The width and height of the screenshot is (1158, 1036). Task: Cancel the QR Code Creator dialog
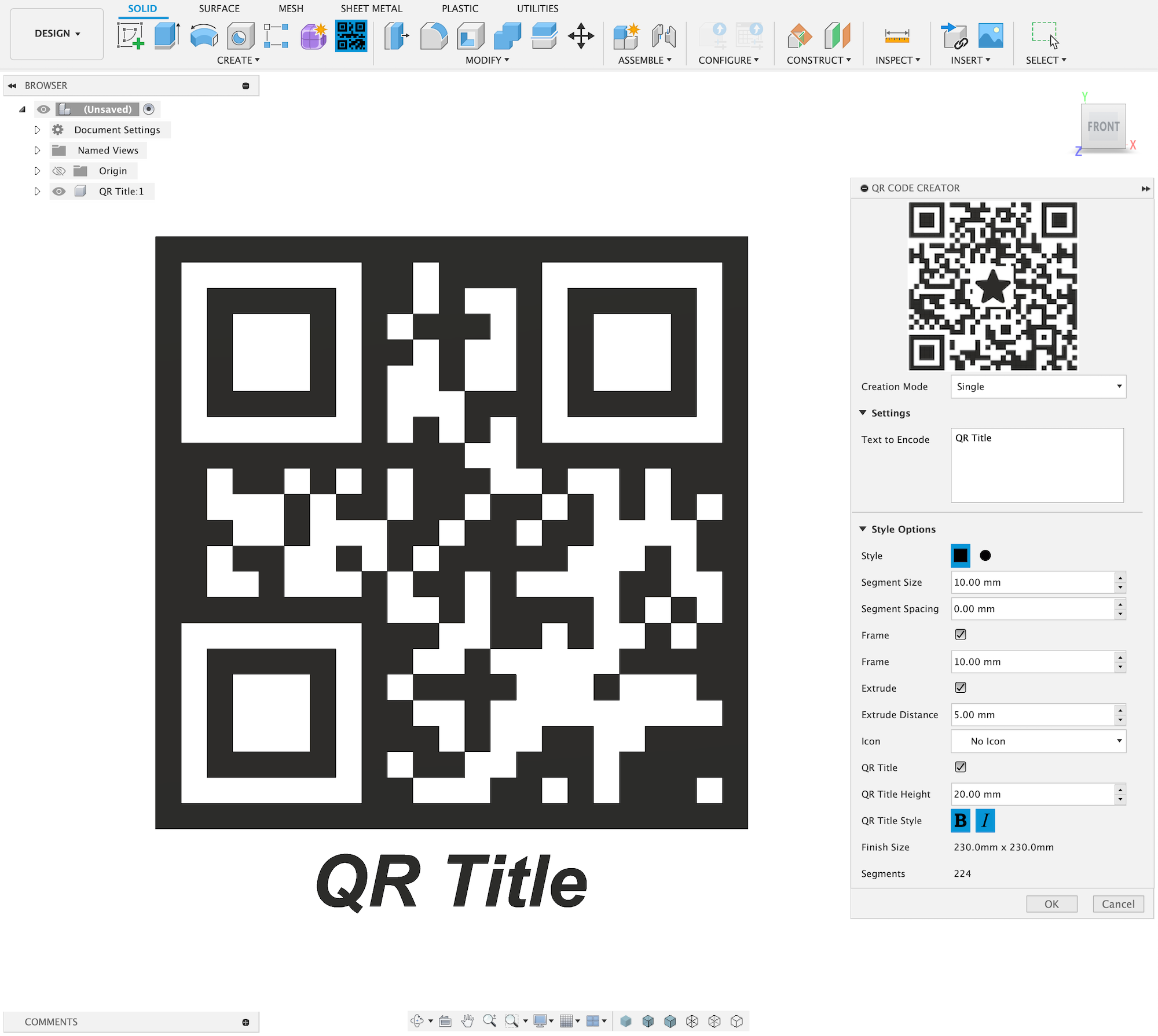1117,904
